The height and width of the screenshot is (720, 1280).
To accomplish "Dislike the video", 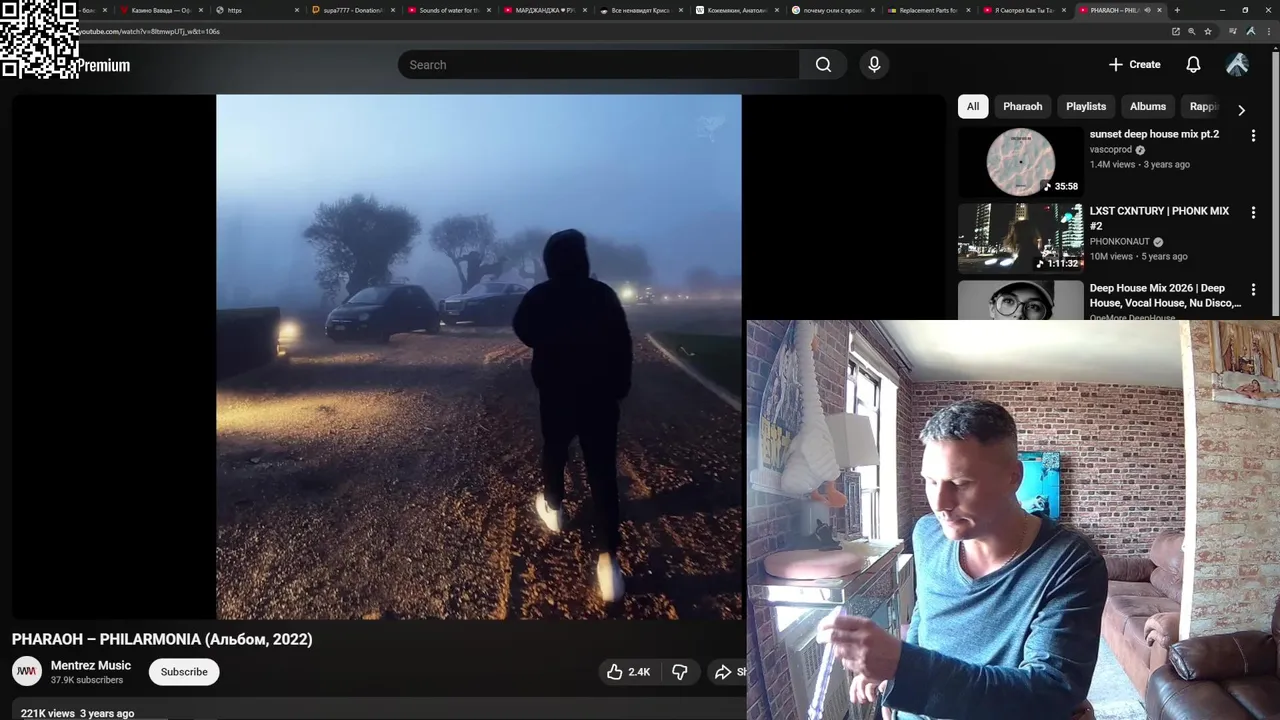I will 680,672.
